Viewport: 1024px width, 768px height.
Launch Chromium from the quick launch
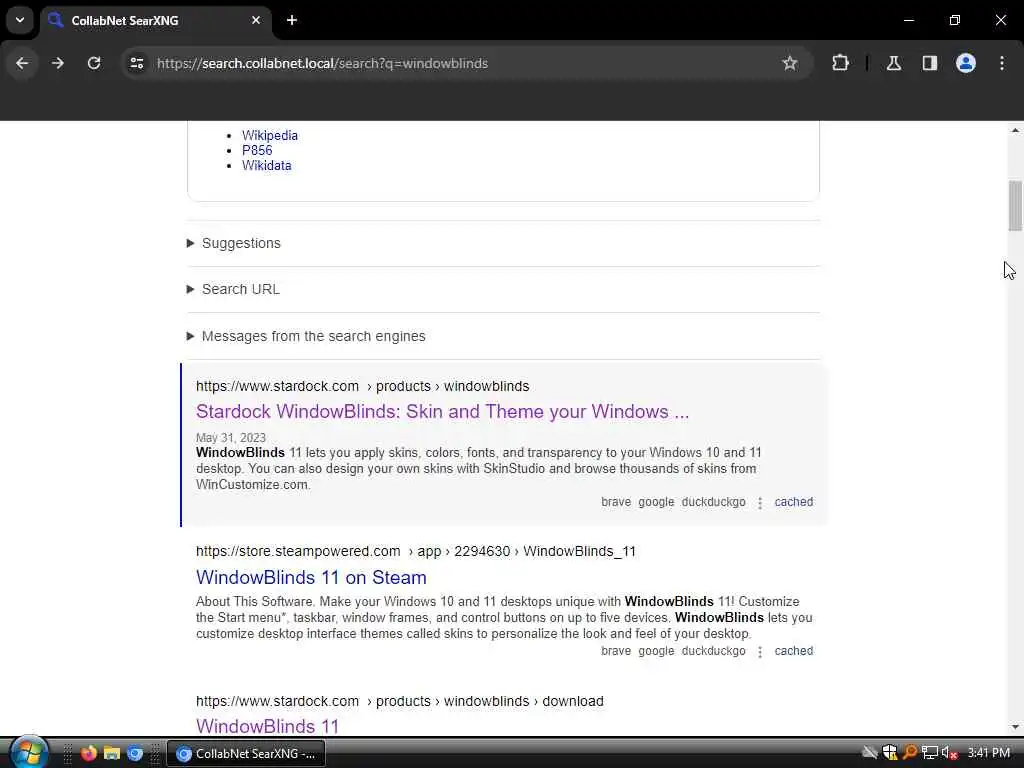tap(135, 753)
